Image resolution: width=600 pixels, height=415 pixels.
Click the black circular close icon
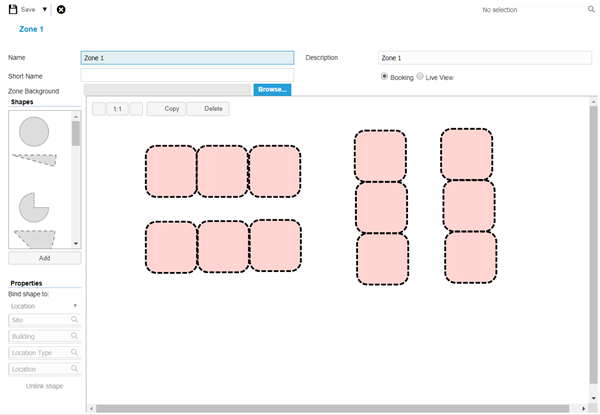(61, 9)
